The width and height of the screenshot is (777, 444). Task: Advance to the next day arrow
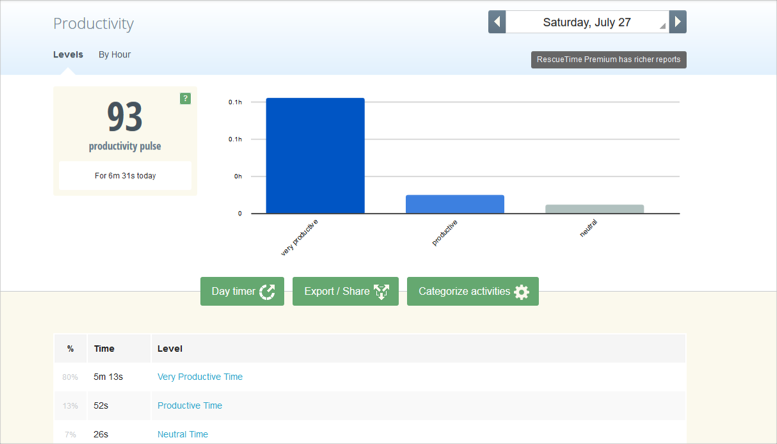(678, 22)
